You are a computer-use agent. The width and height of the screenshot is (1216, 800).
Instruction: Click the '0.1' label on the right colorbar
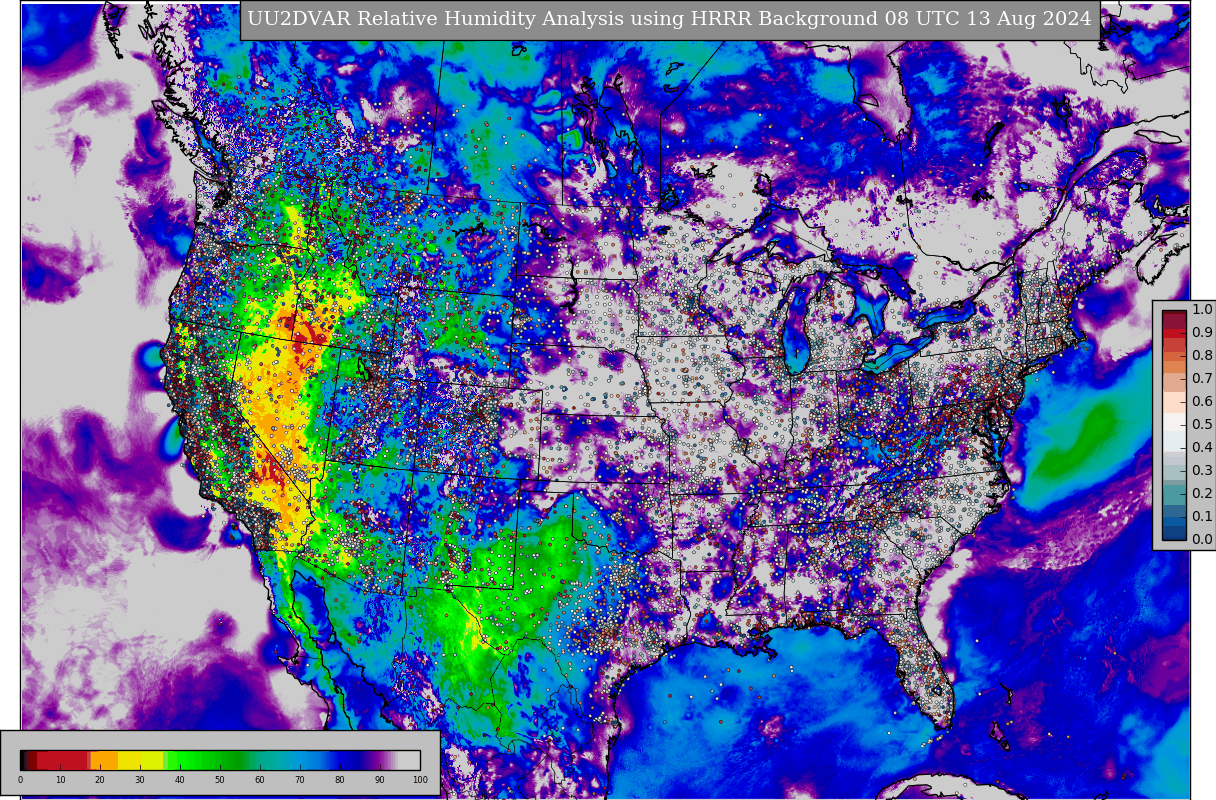click(1202, 516)
